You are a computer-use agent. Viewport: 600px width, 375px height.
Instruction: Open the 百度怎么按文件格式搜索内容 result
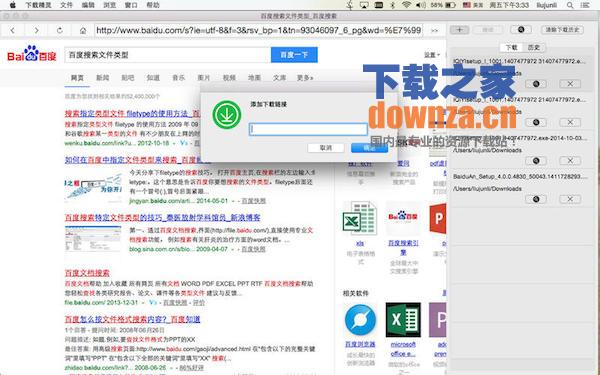click(132, 319)
